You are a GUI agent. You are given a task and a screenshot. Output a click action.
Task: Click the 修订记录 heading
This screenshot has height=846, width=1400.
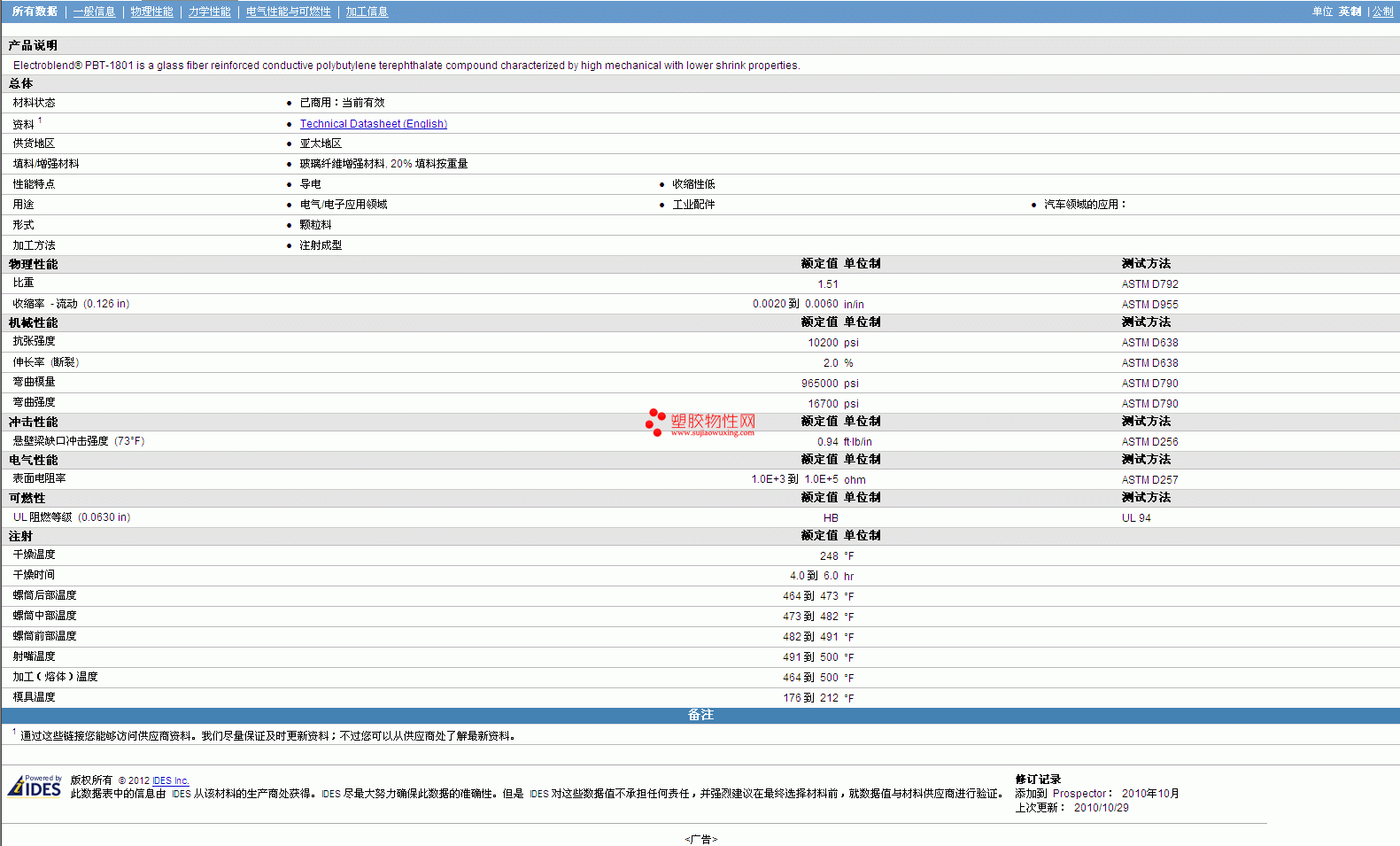(1038, 780)
